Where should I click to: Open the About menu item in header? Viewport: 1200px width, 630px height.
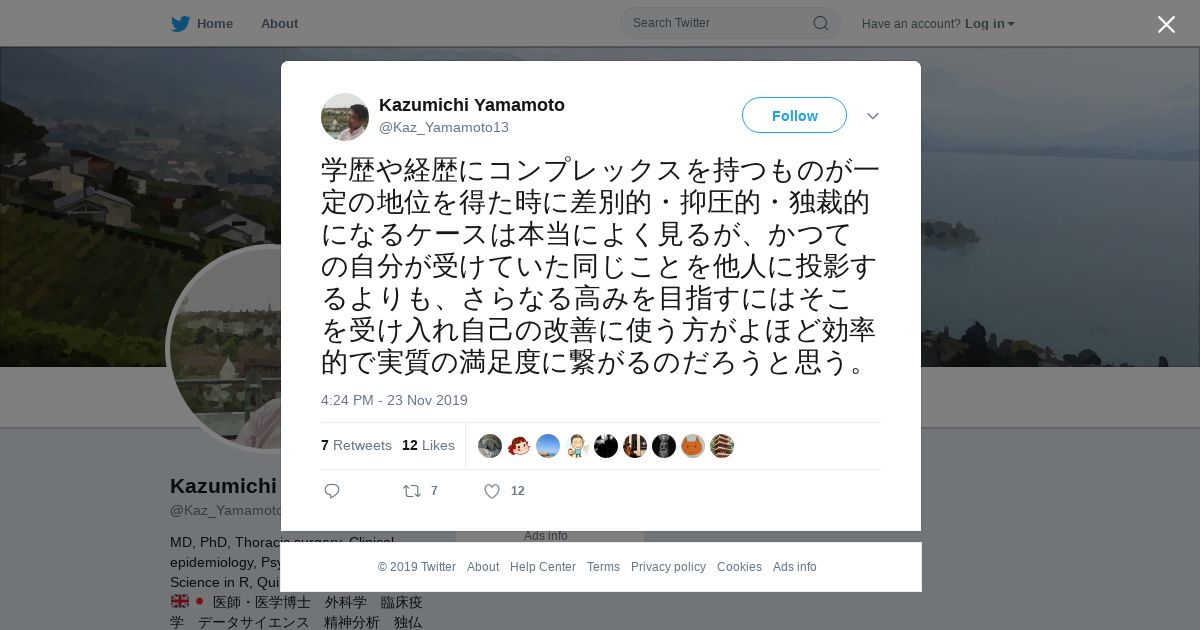(279, 23)
